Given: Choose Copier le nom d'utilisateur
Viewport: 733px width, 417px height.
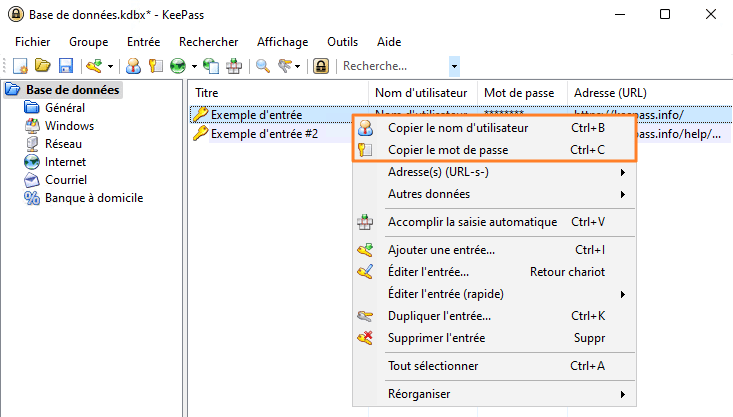Looking at the screenshot, I should click(494, 128).
